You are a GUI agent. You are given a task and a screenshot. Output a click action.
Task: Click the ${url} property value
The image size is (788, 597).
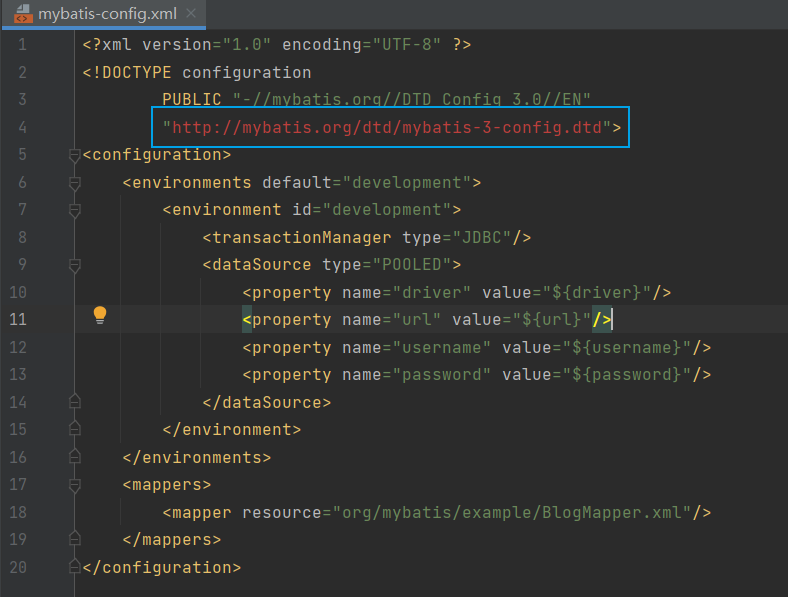click(551, 320)
